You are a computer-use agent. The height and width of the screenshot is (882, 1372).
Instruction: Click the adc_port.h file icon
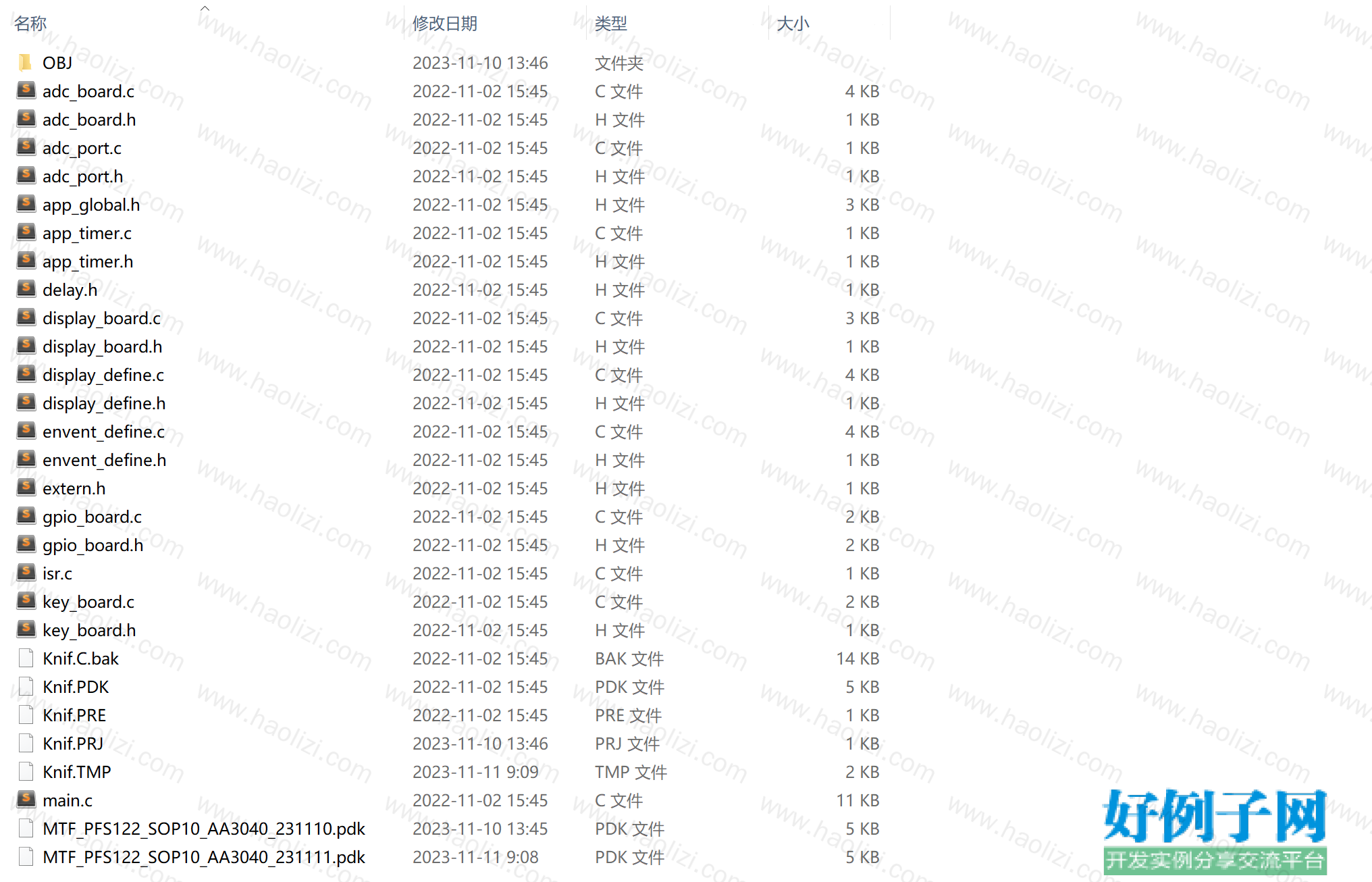click(26, 175)
